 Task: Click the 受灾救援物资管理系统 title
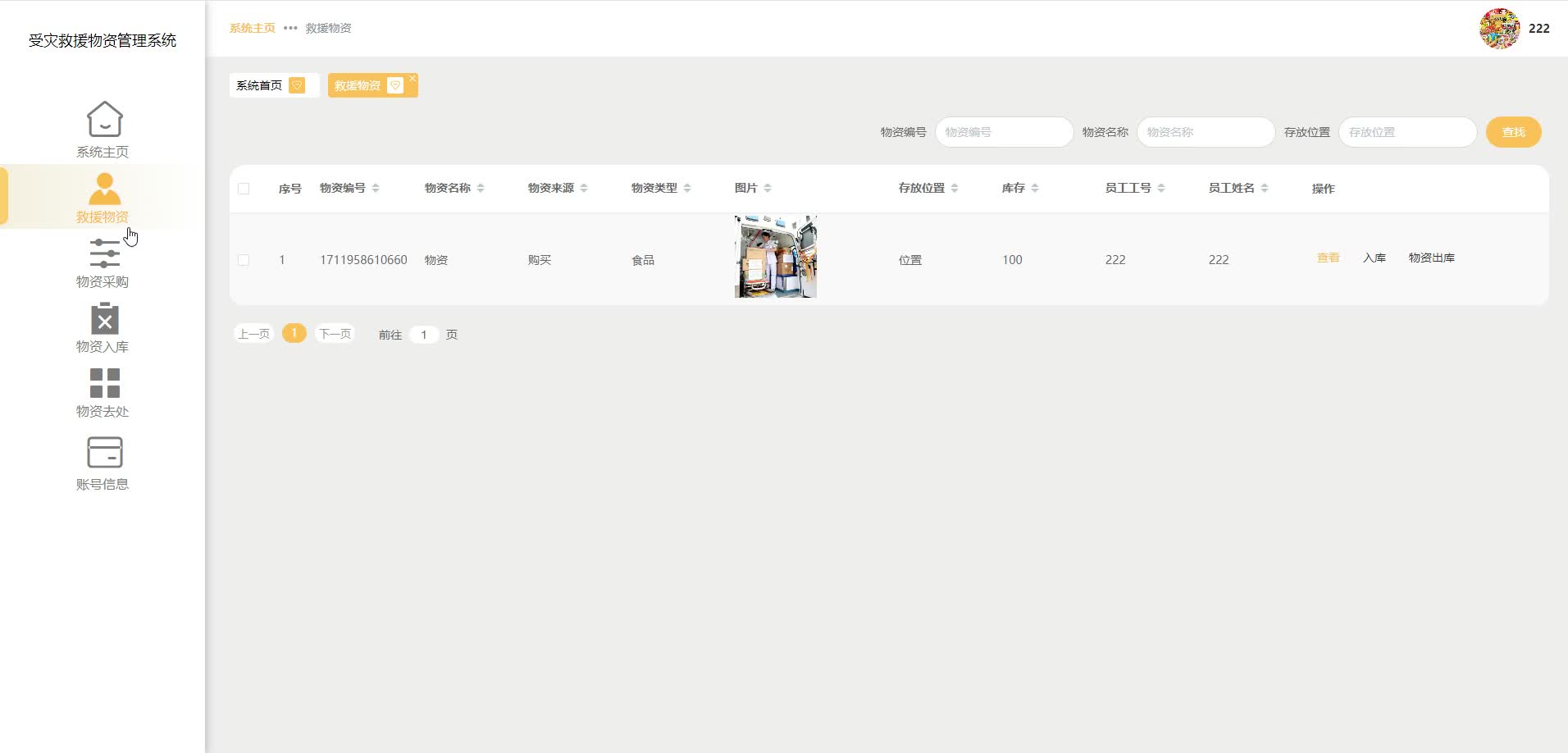tap(103, 40)
